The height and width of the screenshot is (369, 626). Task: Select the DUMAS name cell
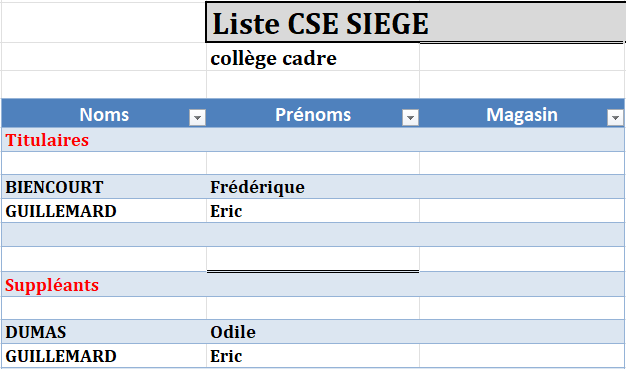104,331
